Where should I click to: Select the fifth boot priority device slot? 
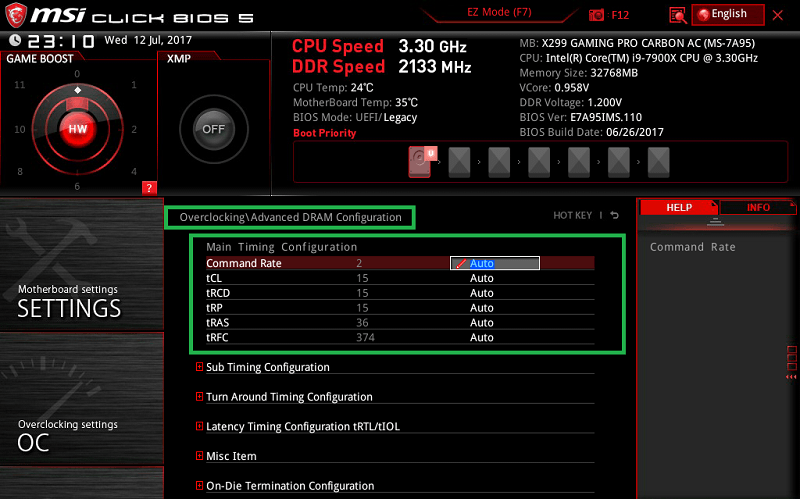(x=579, y=162)
